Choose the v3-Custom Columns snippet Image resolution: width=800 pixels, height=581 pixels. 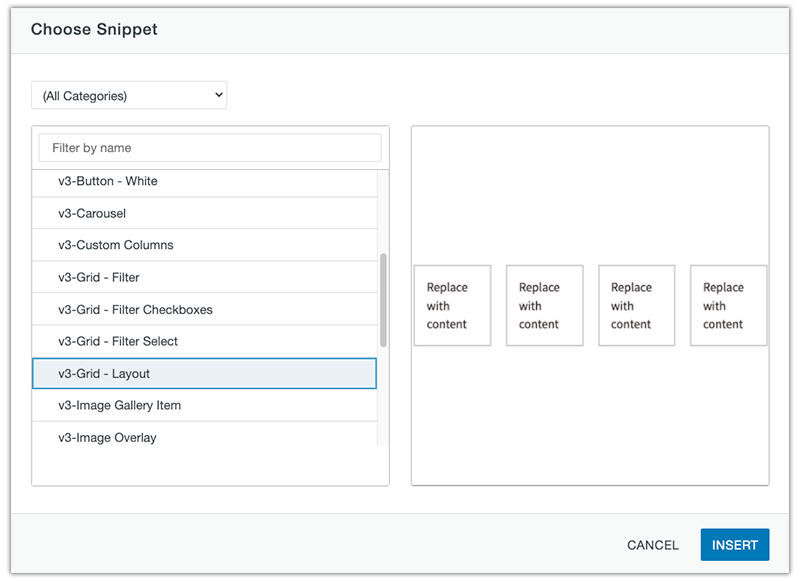coord(205,245)
